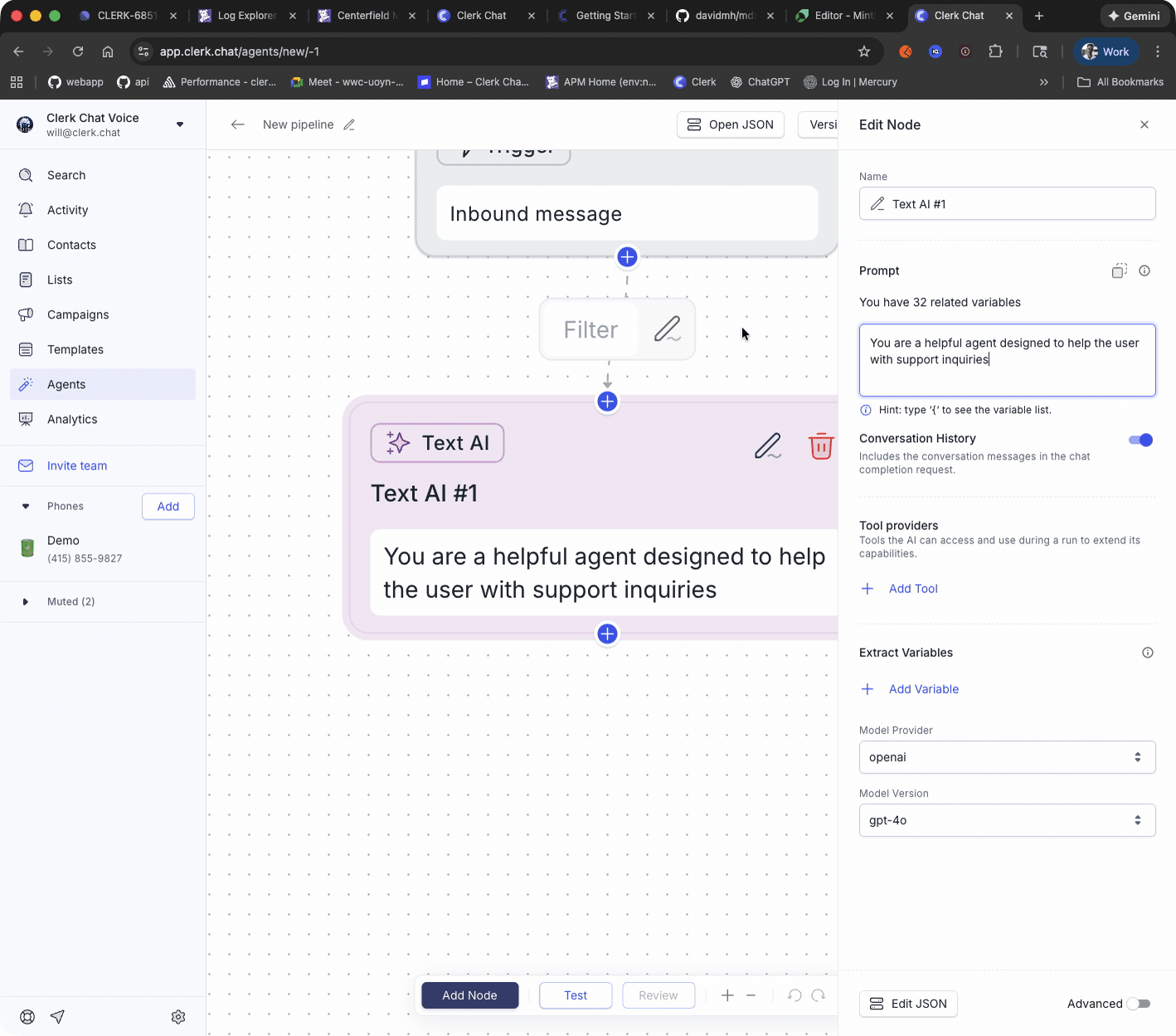This screenshot has height=1036, width=1176.
Task: Click the Invite team link
Action: tap(77, 465)
